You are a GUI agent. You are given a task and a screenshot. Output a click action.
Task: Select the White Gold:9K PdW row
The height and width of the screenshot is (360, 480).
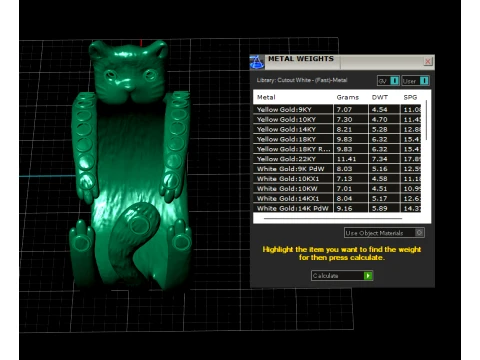[x=337, y=169]
